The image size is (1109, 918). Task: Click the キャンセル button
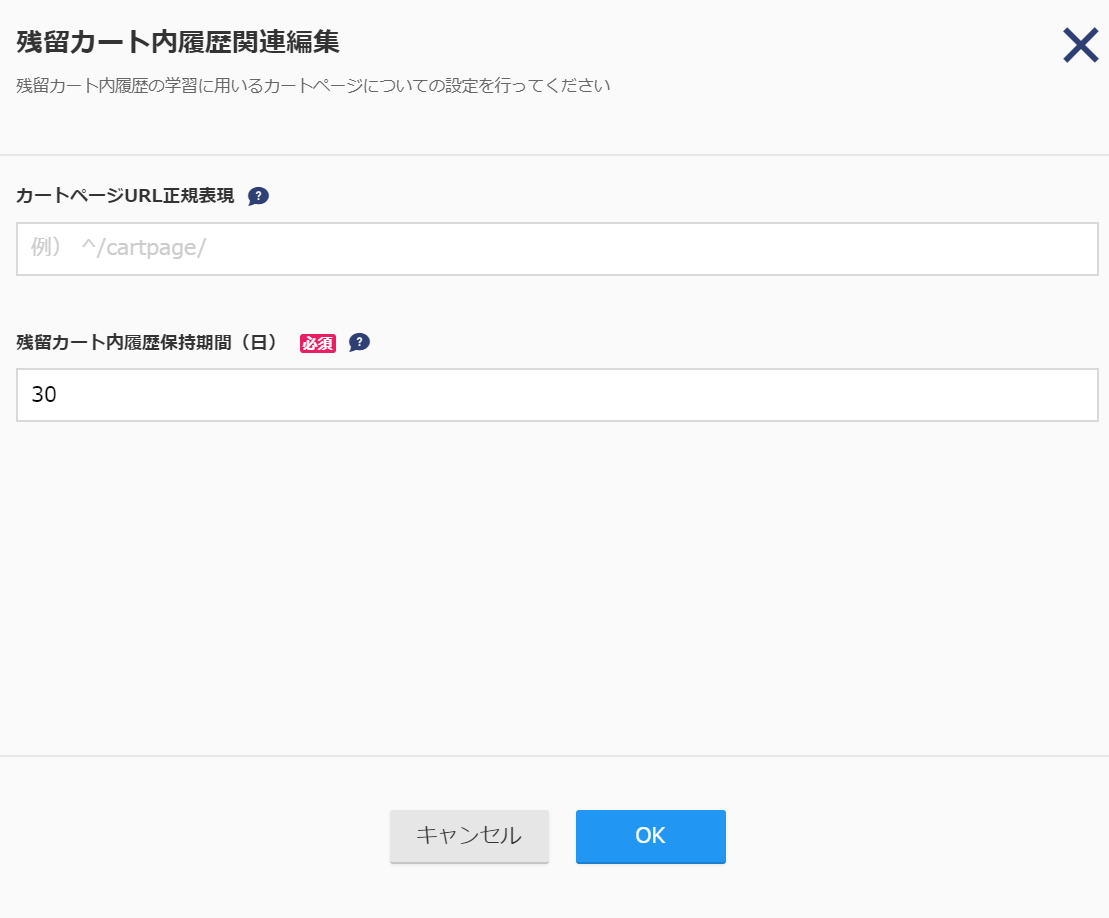tap(470, 836)
